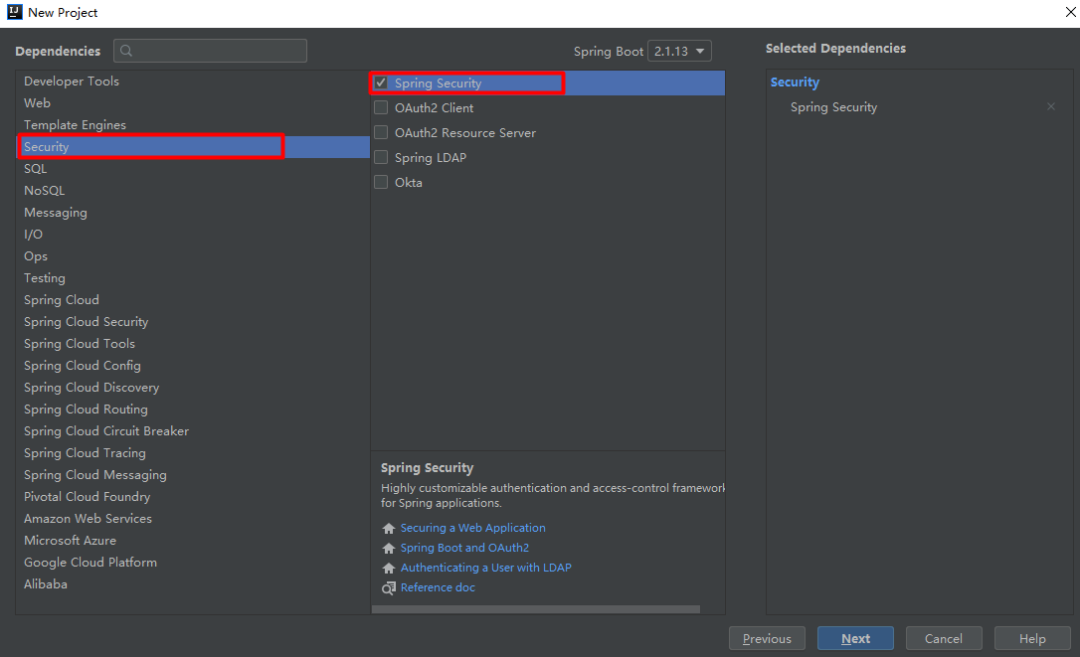
Task: Click the horizontal scrollbar under the description
Action: point(536,609)
